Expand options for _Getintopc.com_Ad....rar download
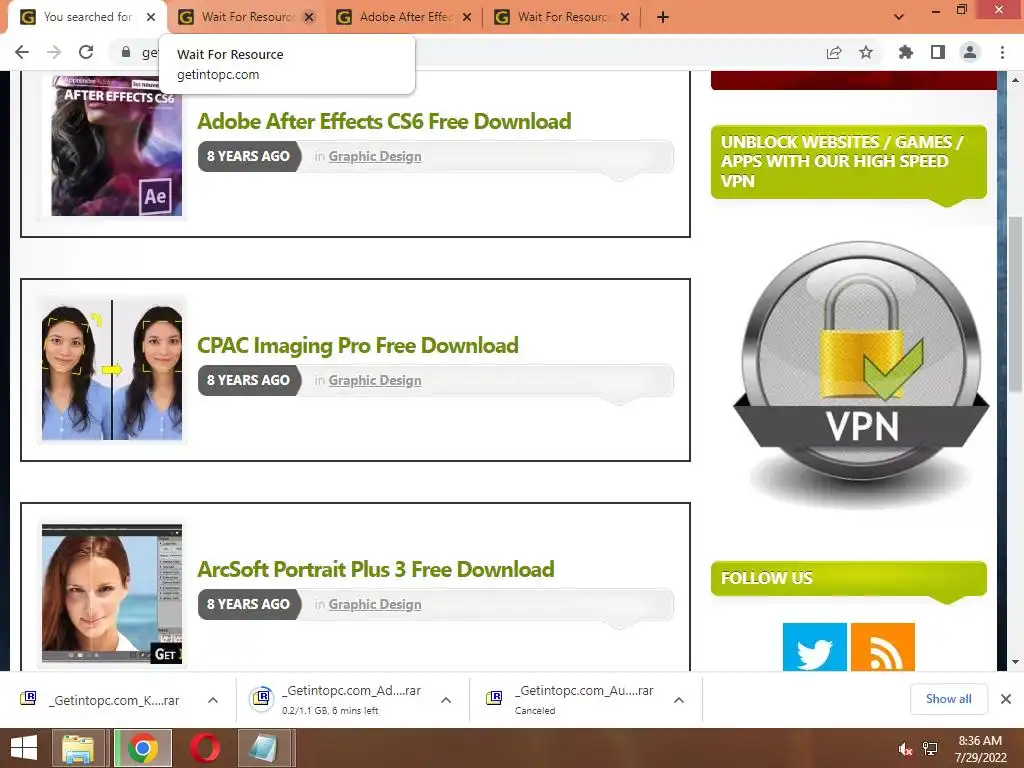 click(x=446, y=700)
